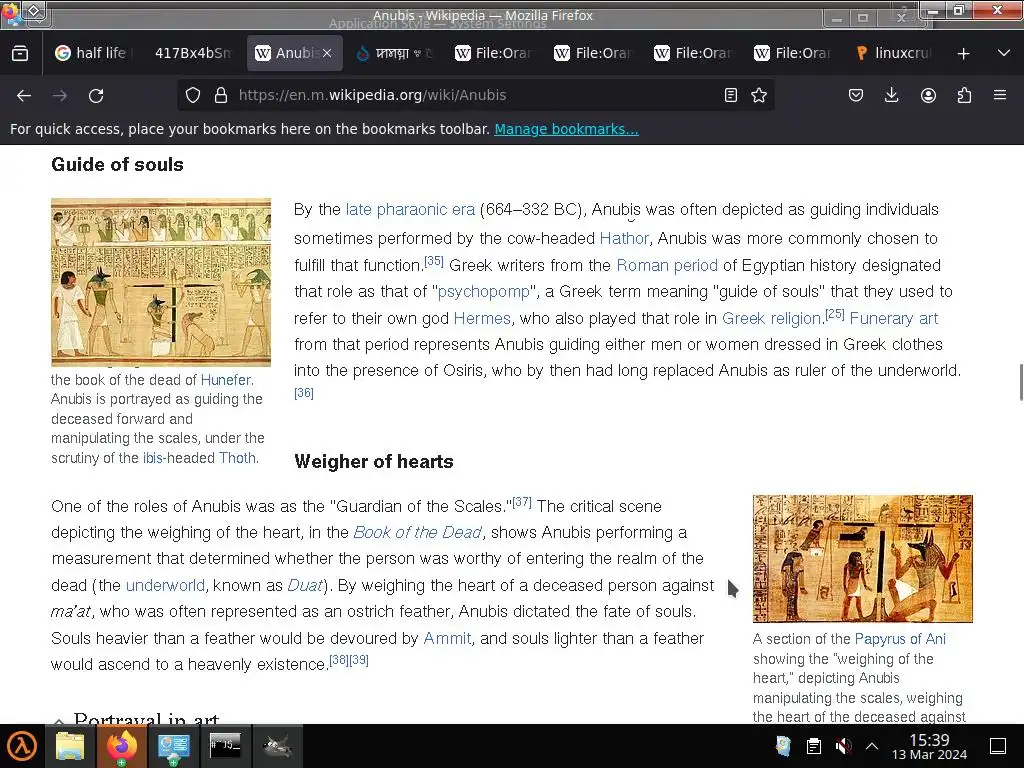Screen dimensions: 1024x768
Task: Jump to citation [36]
Action: tap(304, 392)
